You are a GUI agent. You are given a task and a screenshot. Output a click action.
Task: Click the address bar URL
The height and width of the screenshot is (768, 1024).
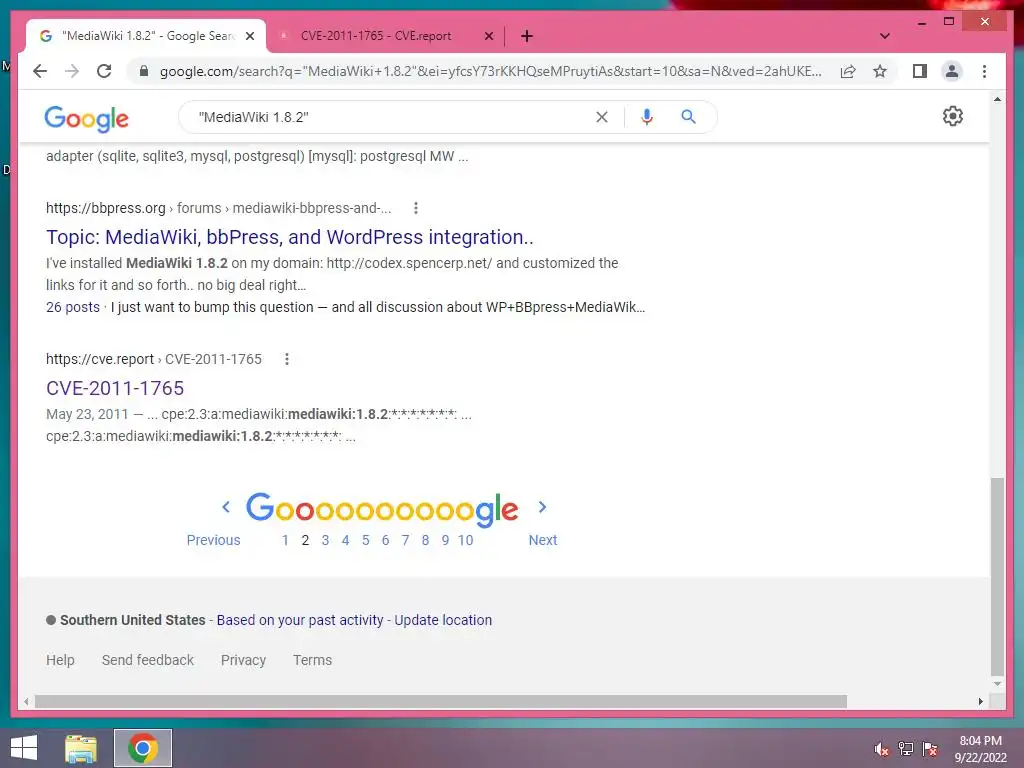coord(490,71)
